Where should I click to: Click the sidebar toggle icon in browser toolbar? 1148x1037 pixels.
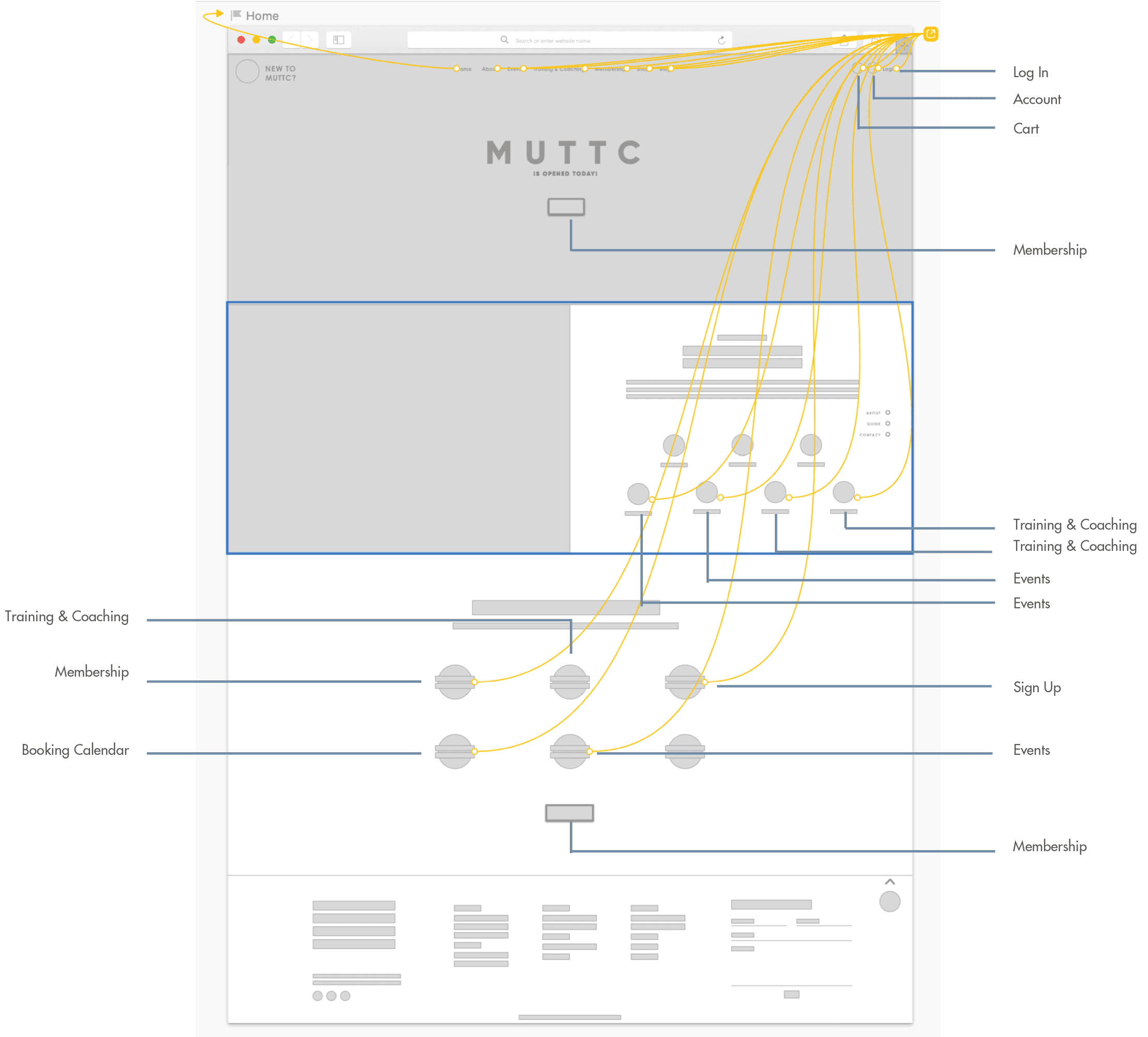point(339,40)
